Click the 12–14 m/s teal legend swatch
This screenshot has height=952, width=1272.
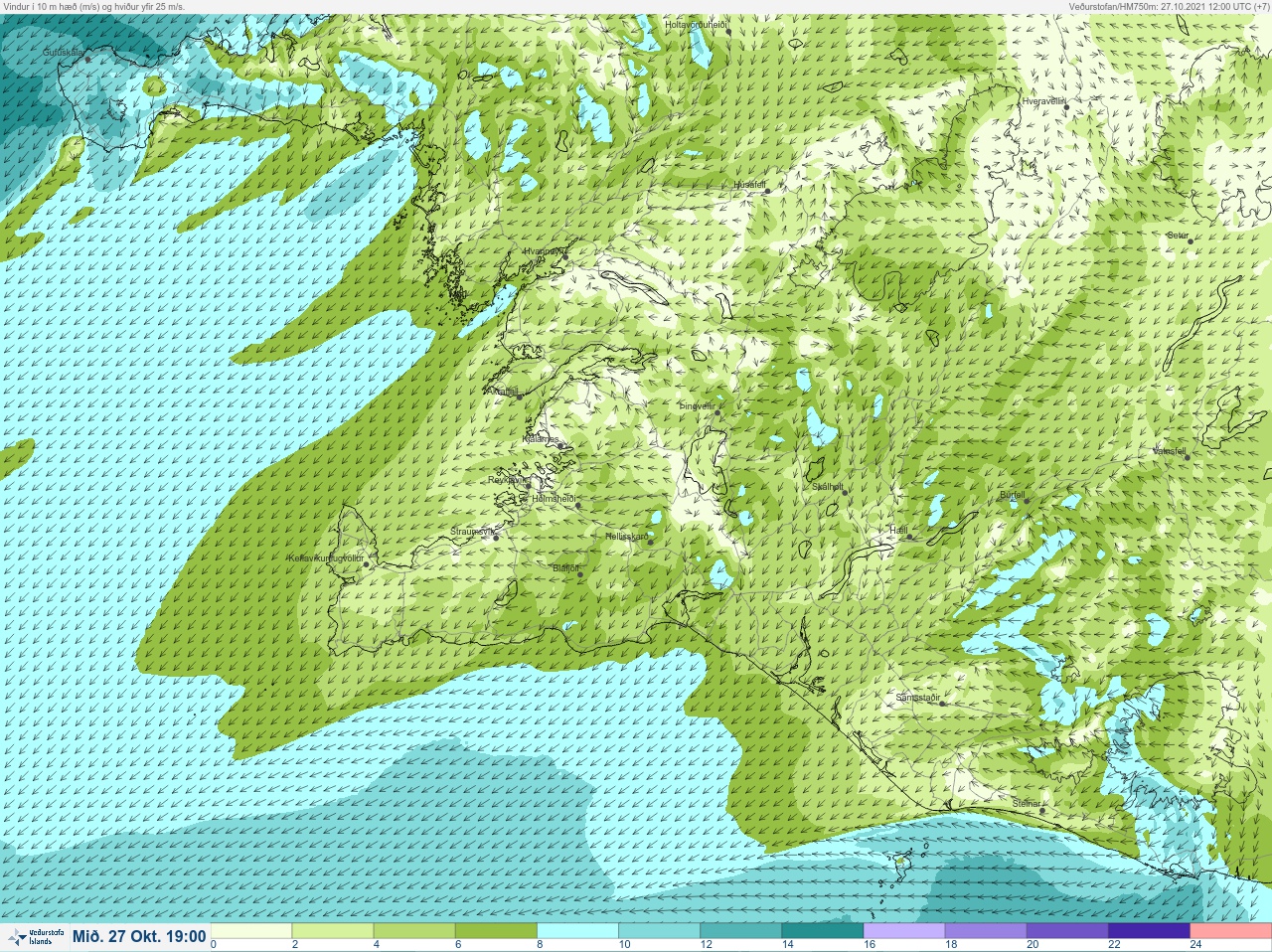[x=741, y=930]
